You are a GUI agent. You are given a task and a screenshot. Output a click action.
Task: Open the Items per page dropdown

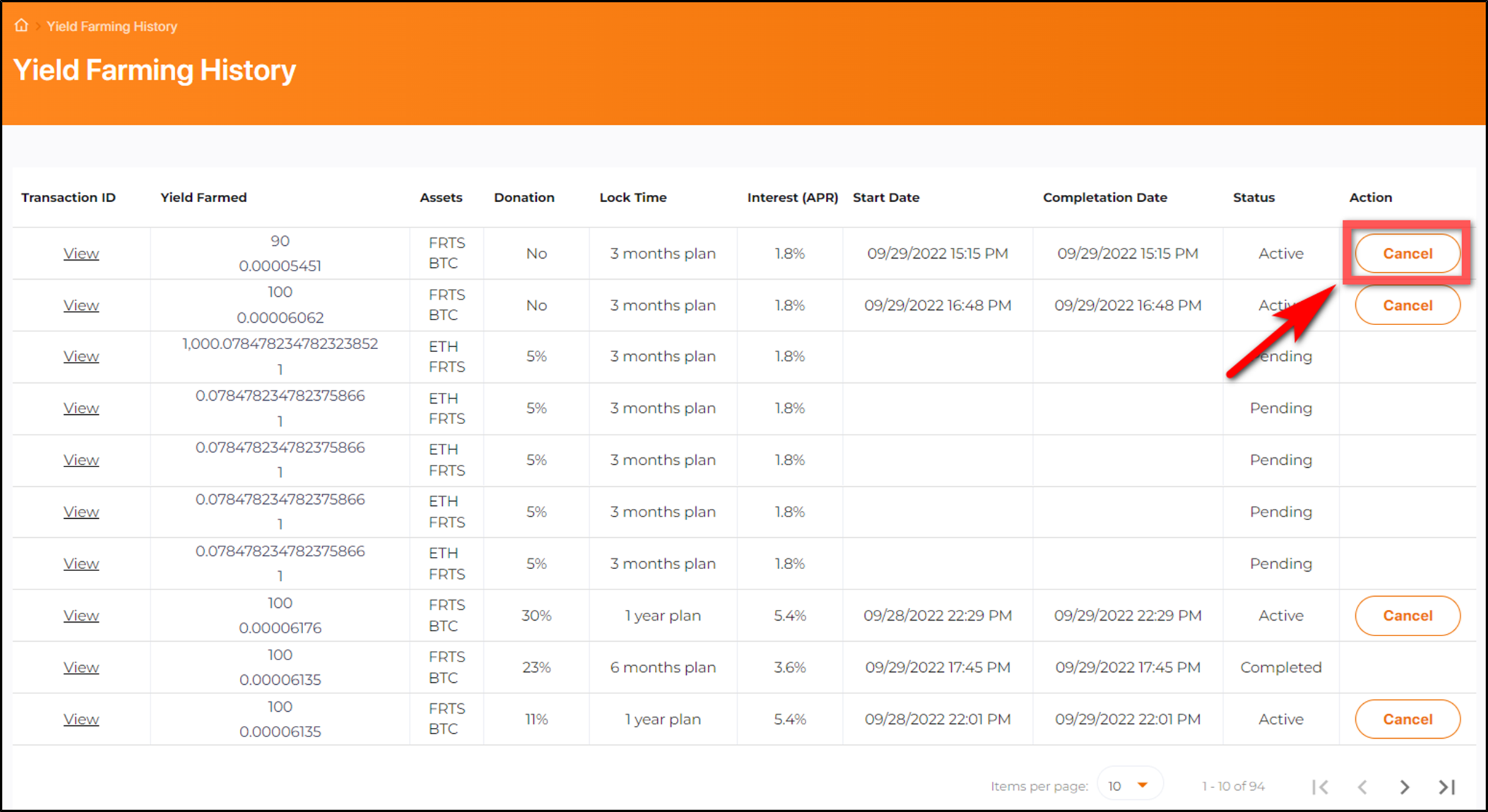tap(1129, 786)
